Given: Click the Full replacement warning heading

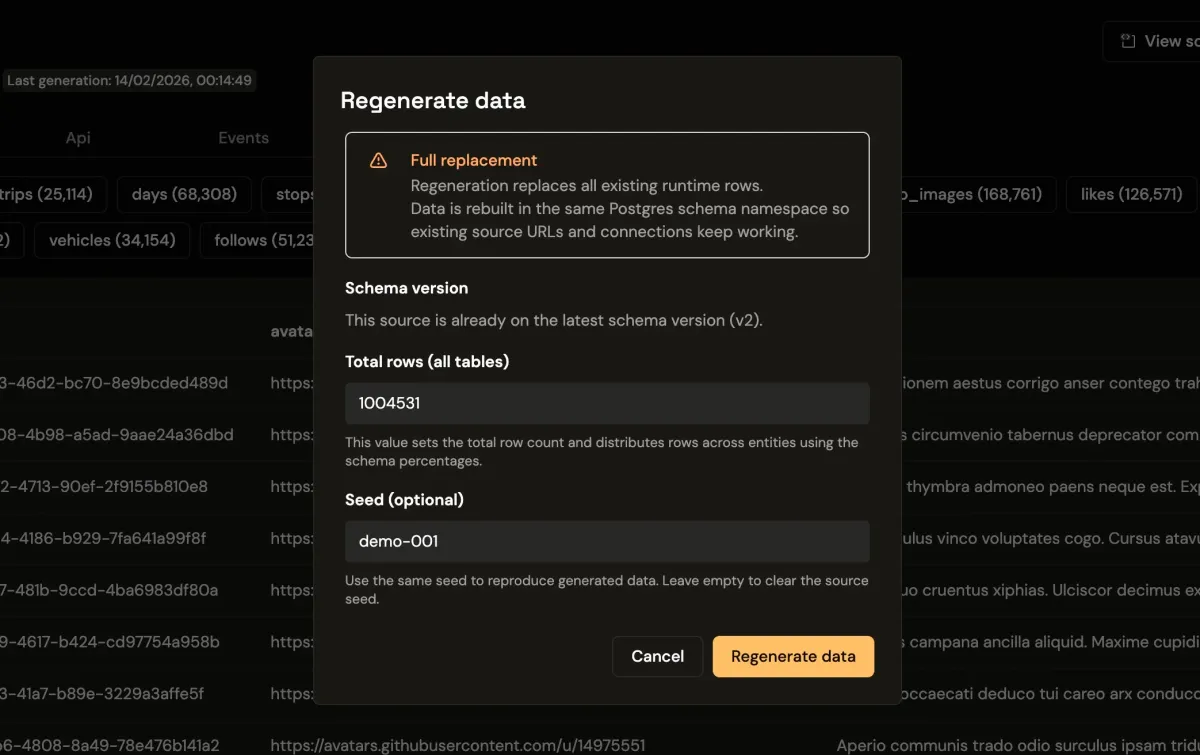Looking at the screenshot, I should coord(474,160).
